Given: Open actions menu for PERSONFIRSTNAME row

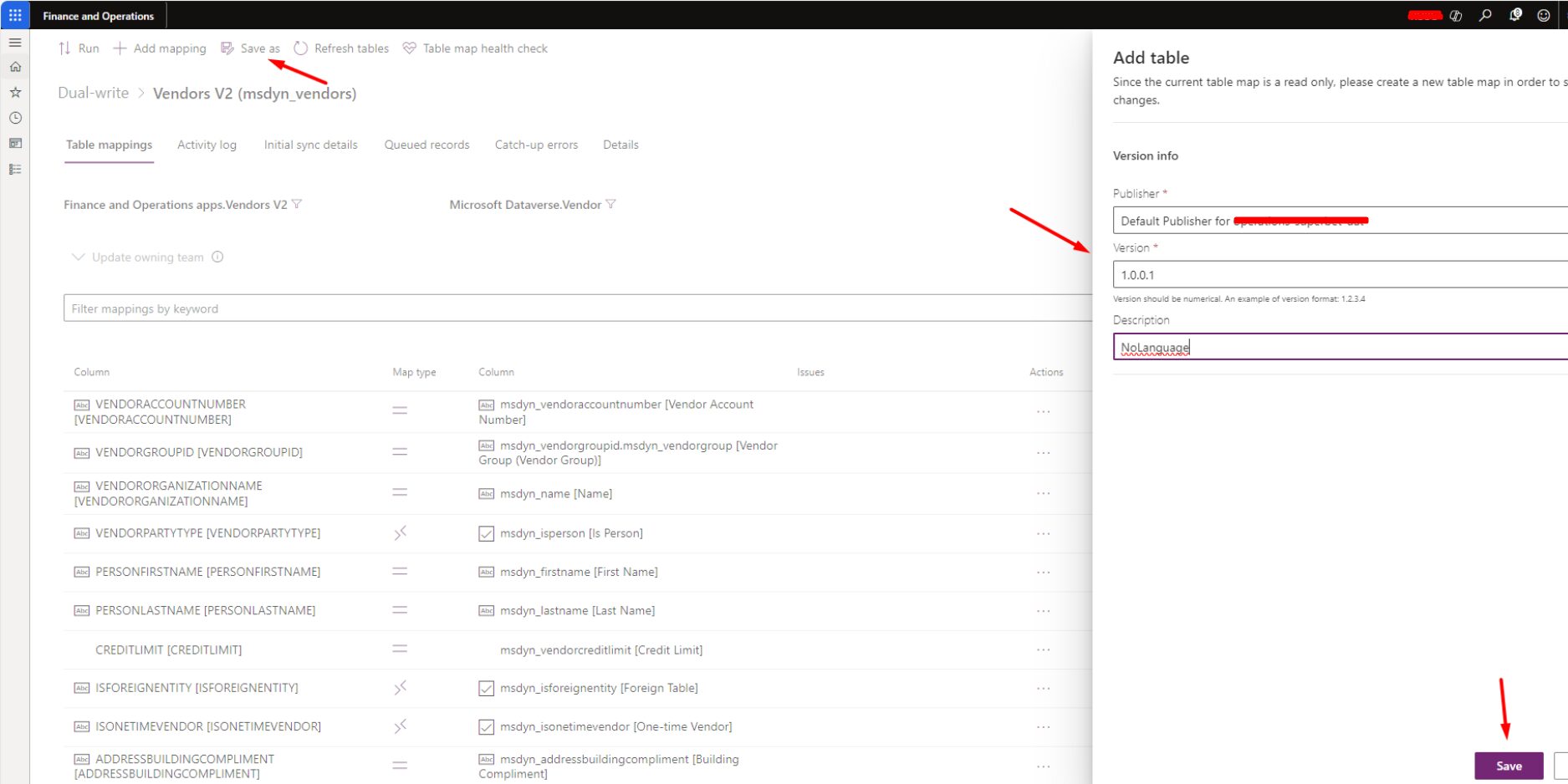Looking at the screenshot, I should (x=1043, y=573).
